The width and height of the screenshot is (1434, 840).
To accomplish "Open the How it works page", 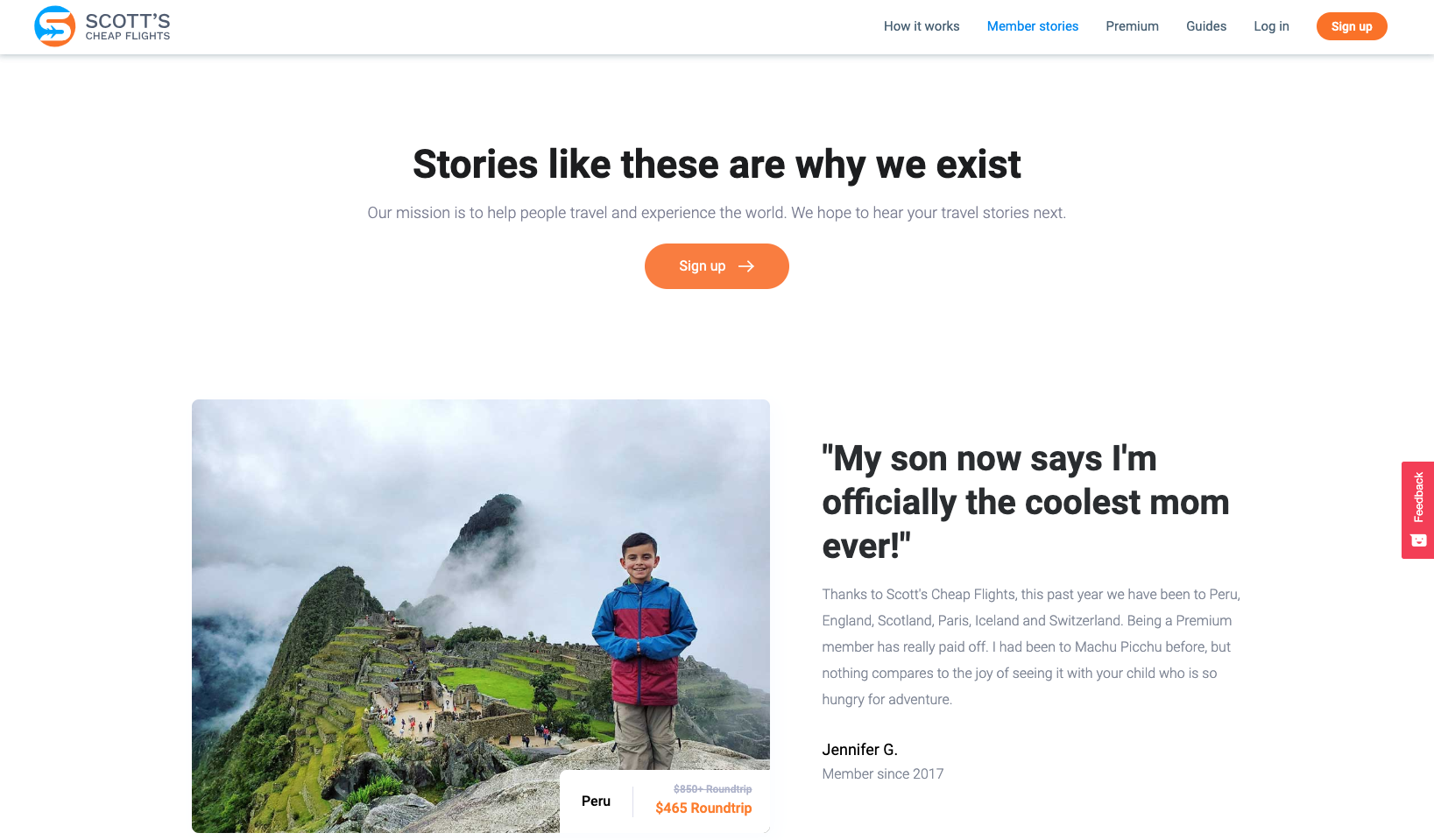I will click(922, 26).
